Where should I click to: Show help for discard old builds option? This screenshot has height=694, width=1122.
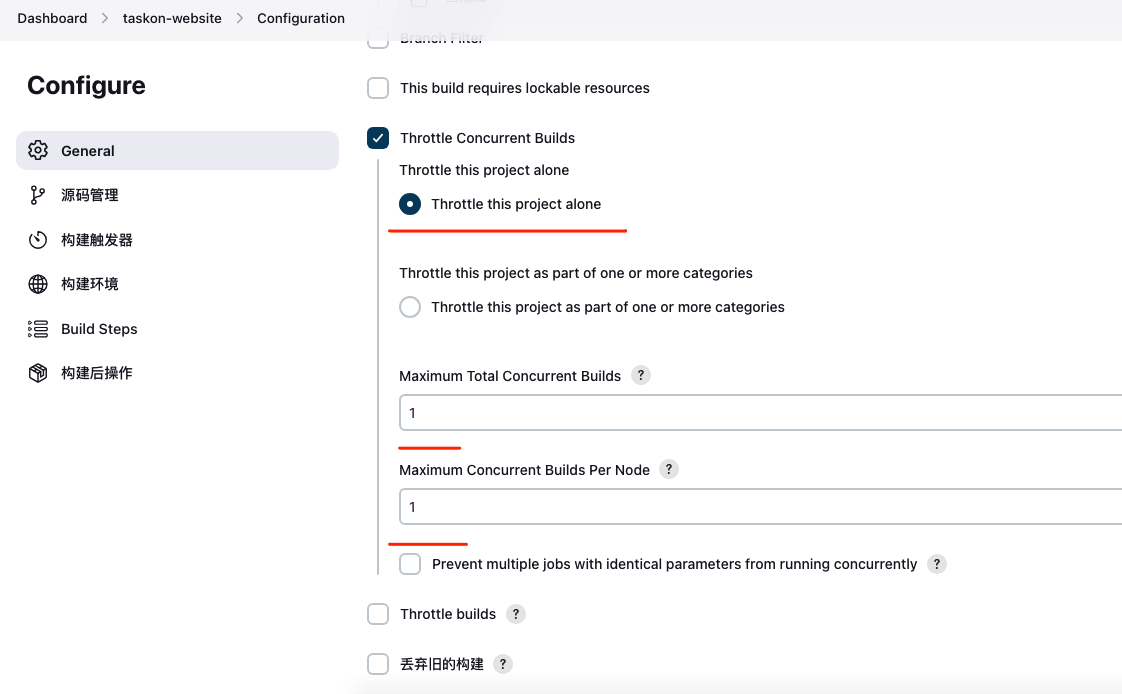coord(503,664)
